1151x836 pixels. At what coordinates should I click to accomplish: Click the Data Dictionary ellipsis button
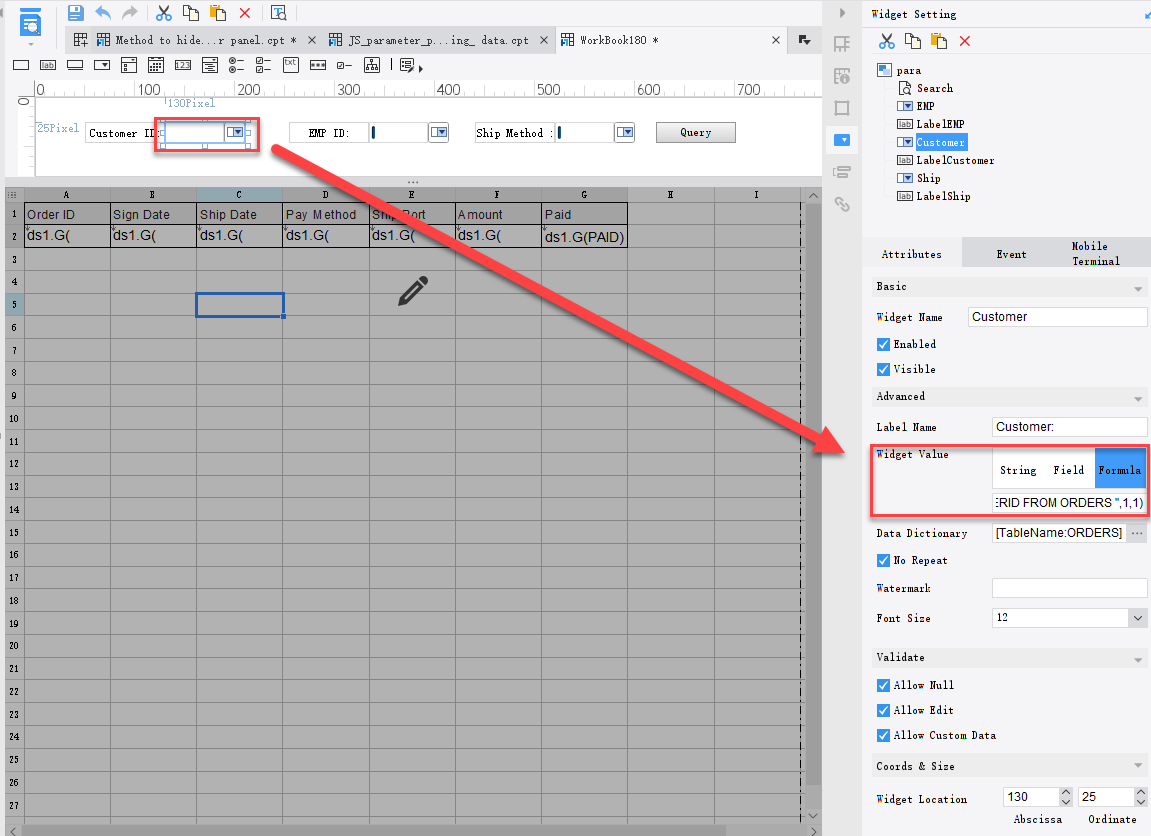tap(1137, 533)
